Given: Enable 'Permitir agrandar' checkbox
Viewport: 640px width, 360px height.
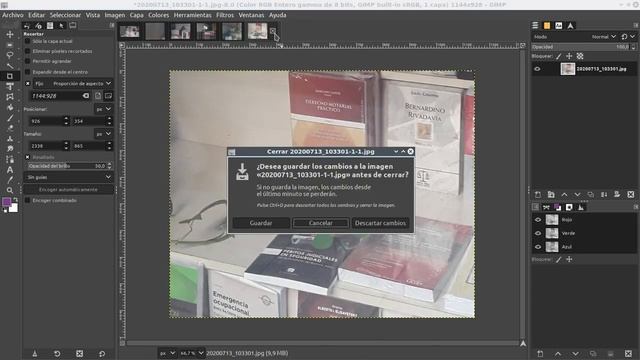Looking at the screenshot, I should point(28,61).
